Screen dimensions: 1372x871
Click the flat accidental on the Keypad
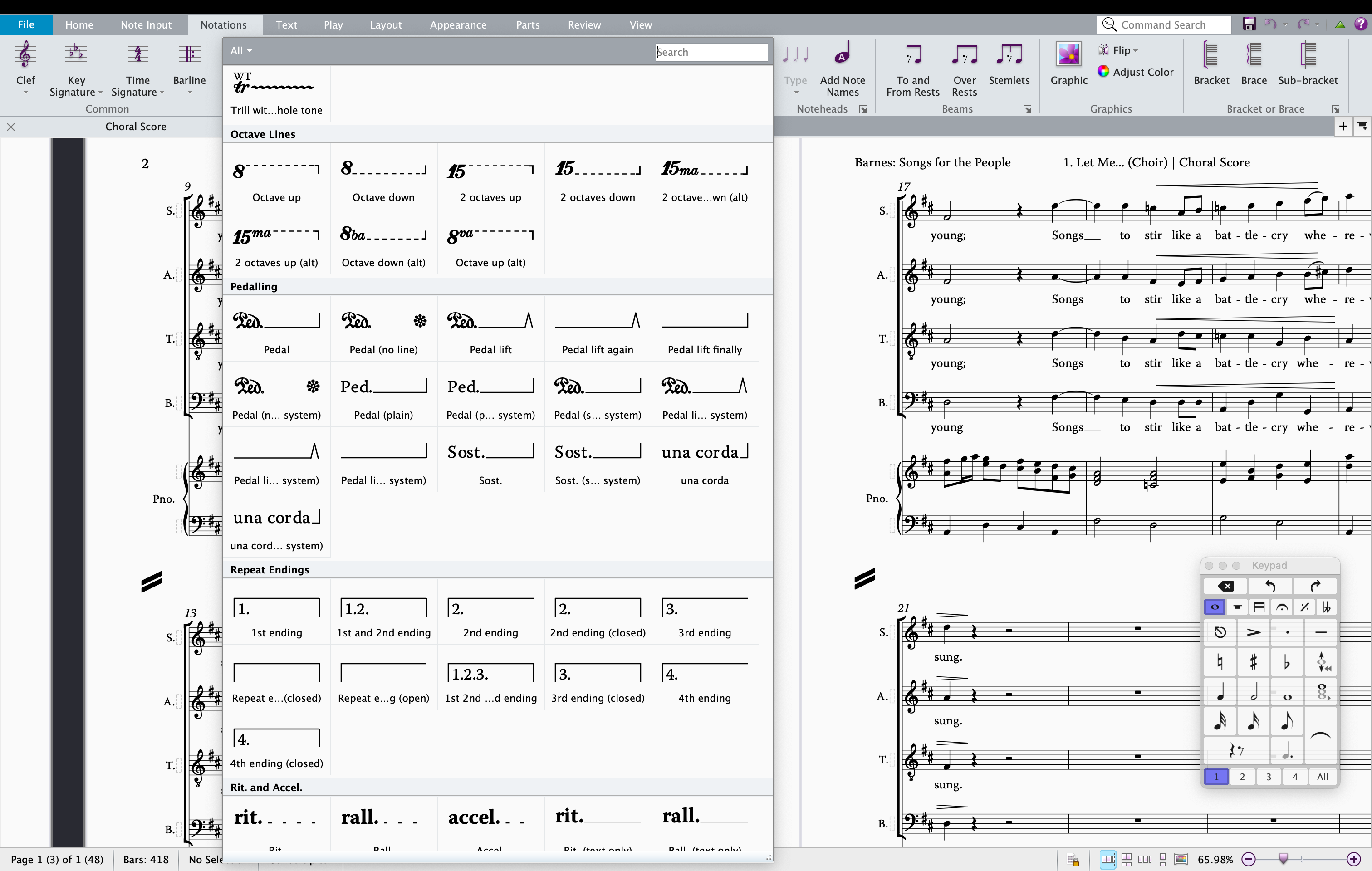click(1287, 662)
